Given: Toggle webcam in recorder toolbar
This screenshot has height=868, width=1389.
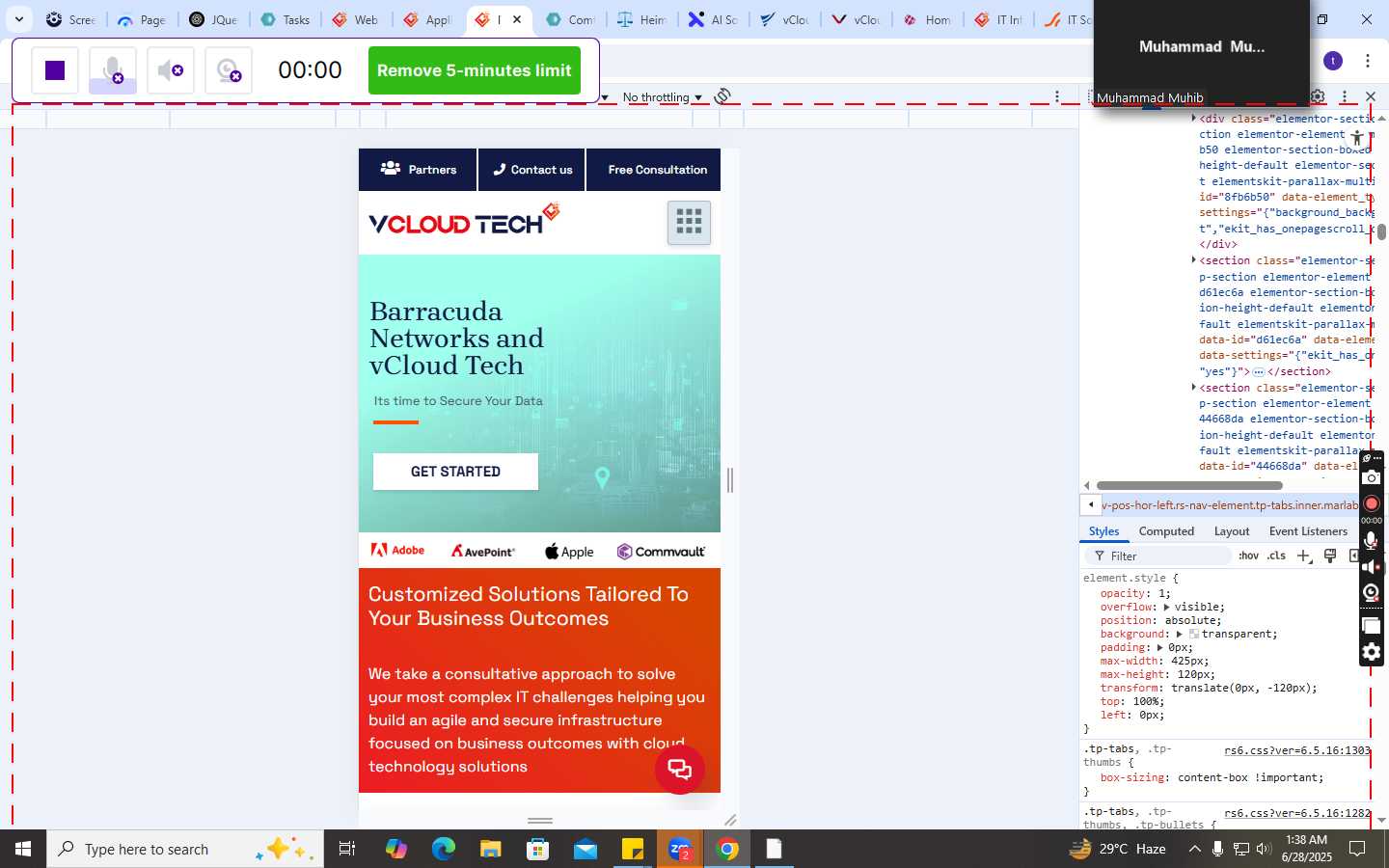Looking at the screenshot, I should 229,70.
